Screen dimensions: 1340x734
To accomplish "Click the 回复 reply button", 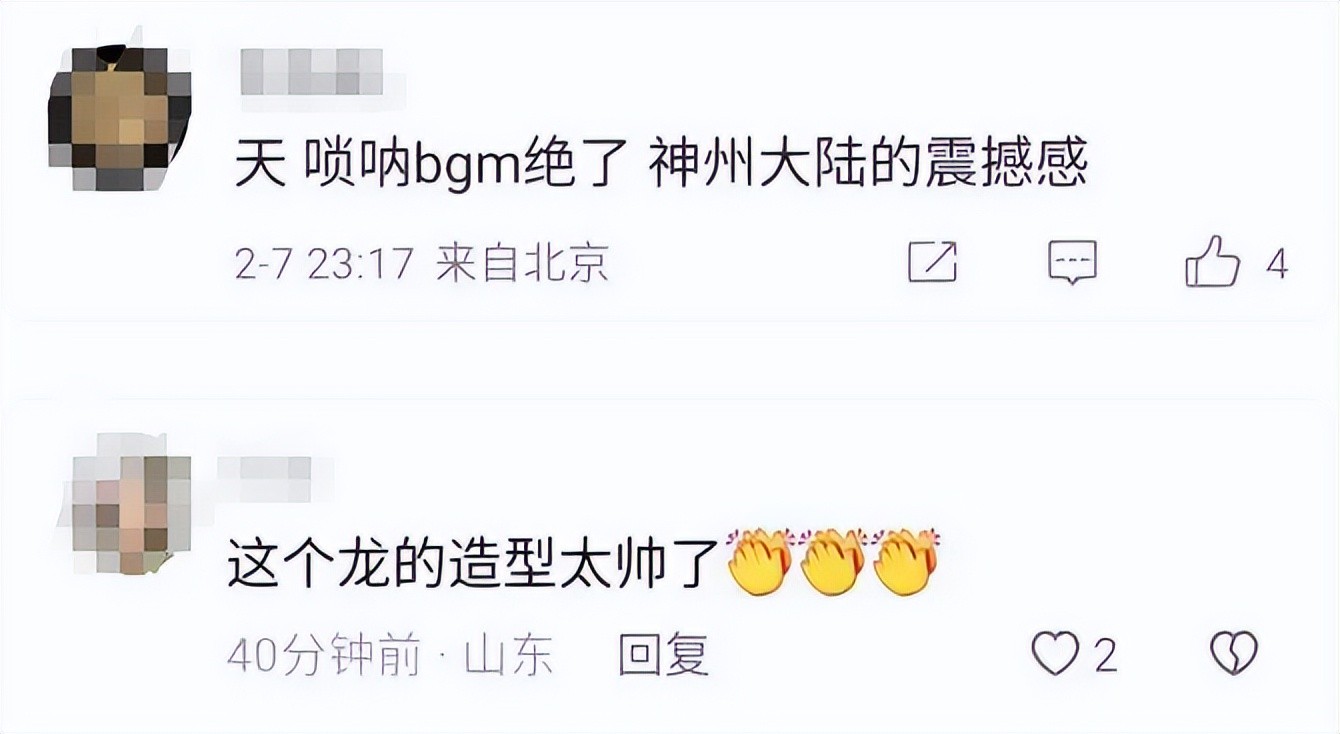I will (x=663, y=656).
